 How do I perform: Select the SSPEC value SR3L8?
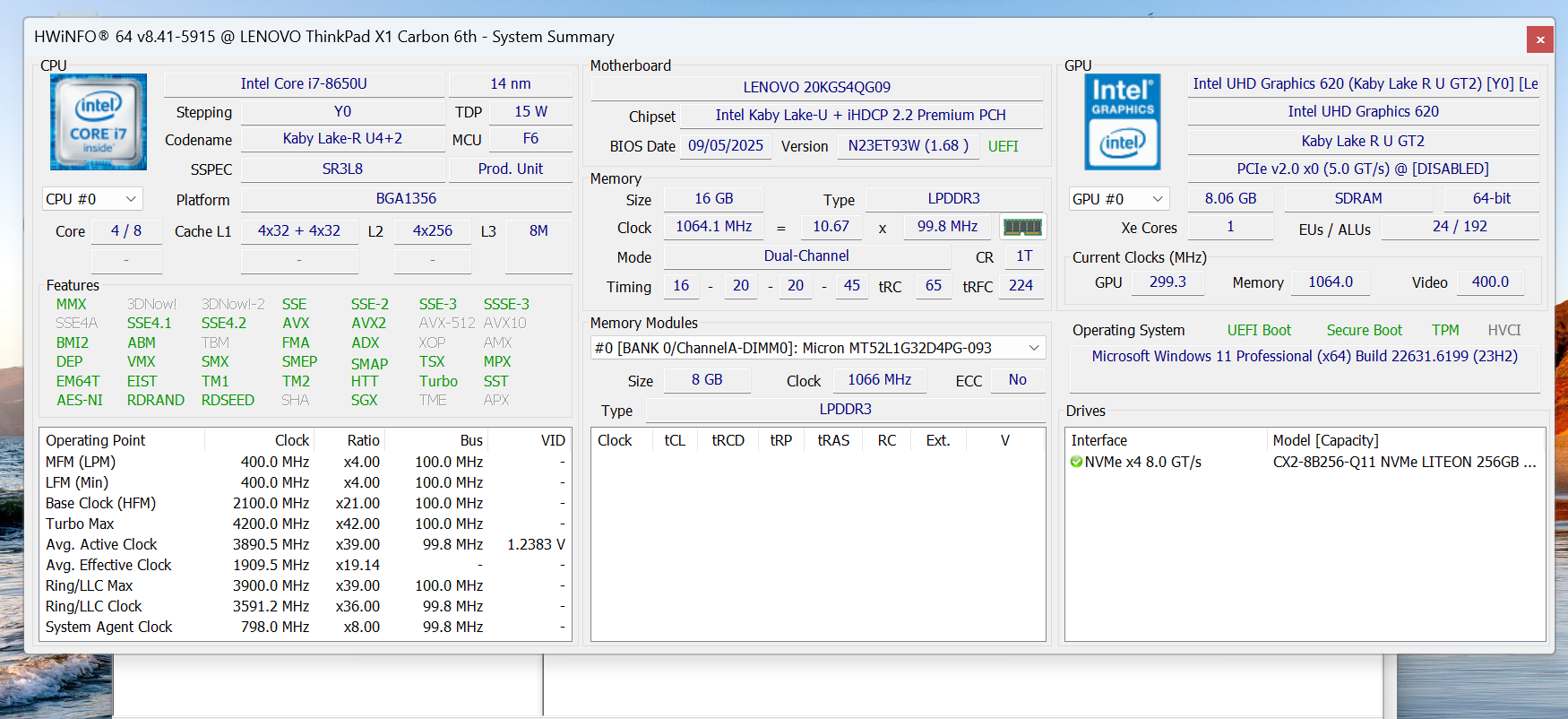coord(342,169)
